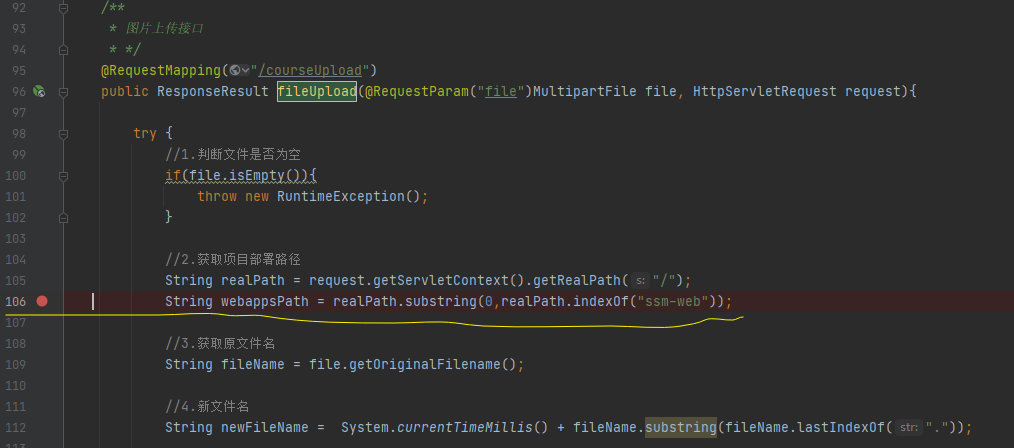Viewport: 1014px width, 448px height.
Task: Click the comment "//2.获取项目部署路径"
Action: tap(233, 260)
